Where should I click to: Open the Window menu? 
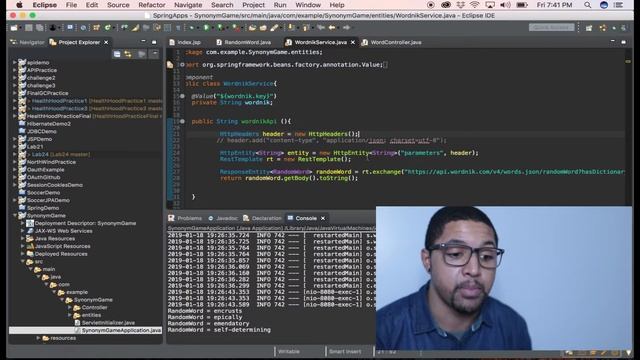[x=308, y=5]
